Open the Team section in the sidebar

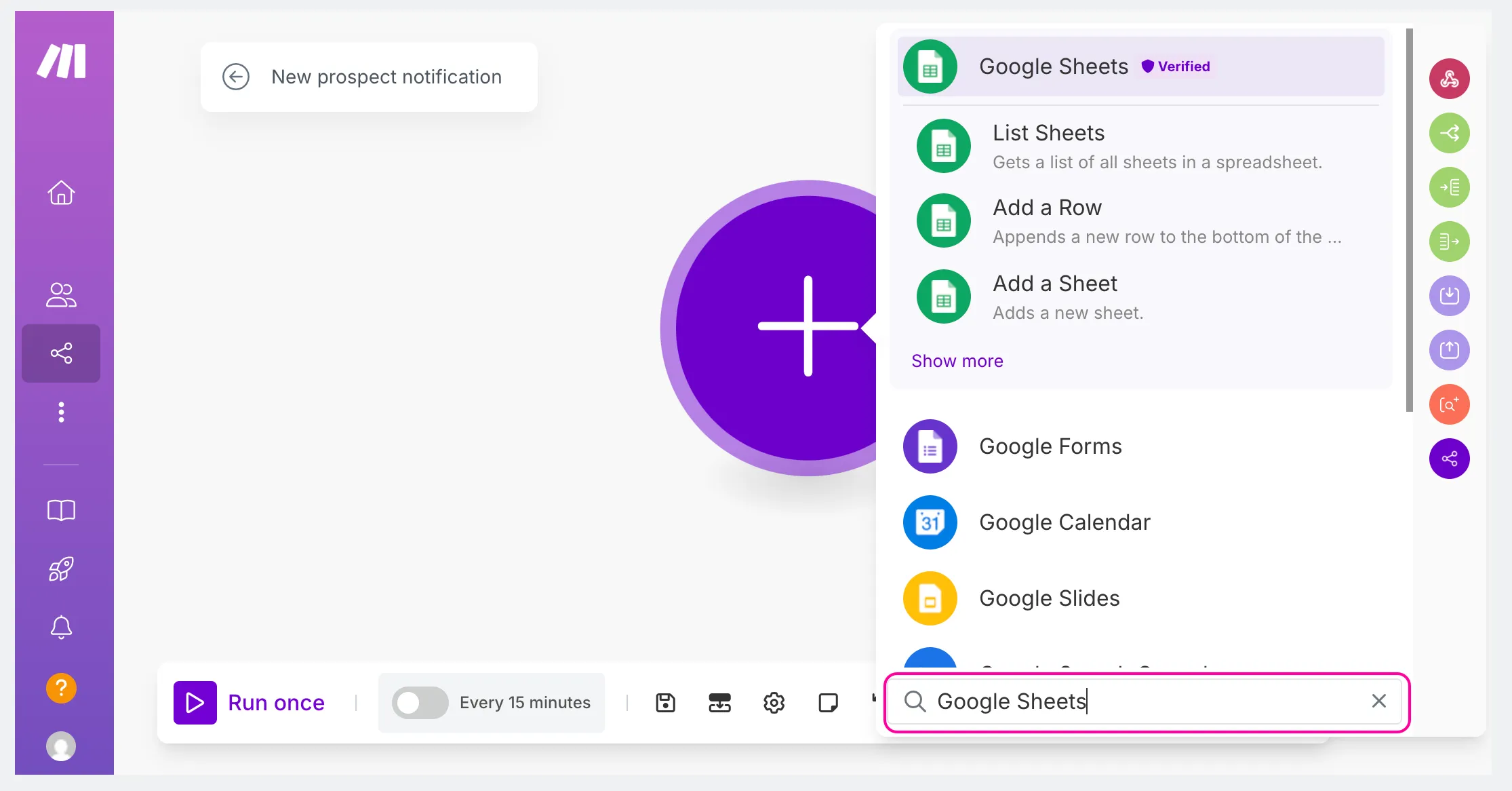61,294
